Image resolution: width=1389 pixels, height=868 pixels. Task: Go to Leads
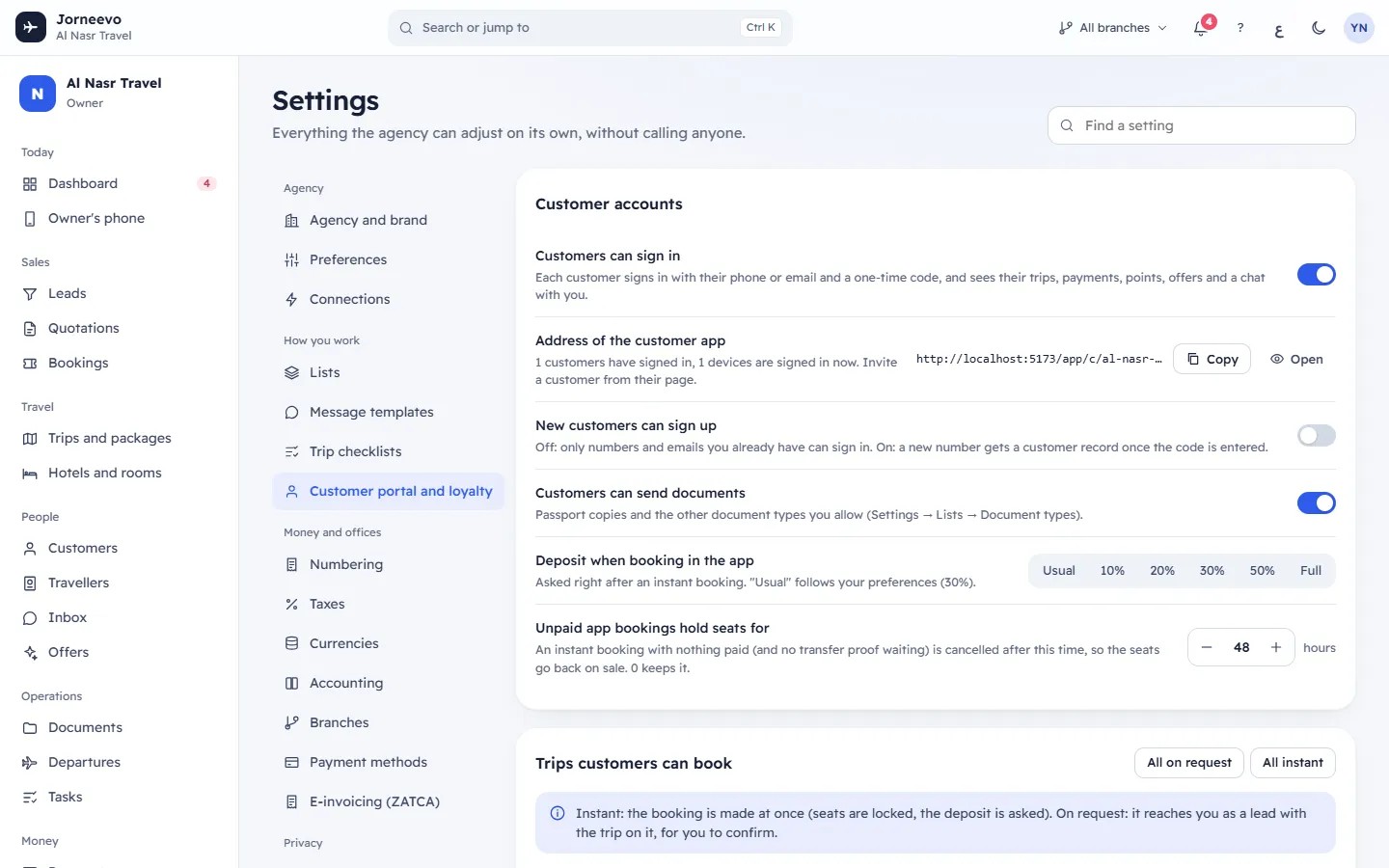coord(119,293)
